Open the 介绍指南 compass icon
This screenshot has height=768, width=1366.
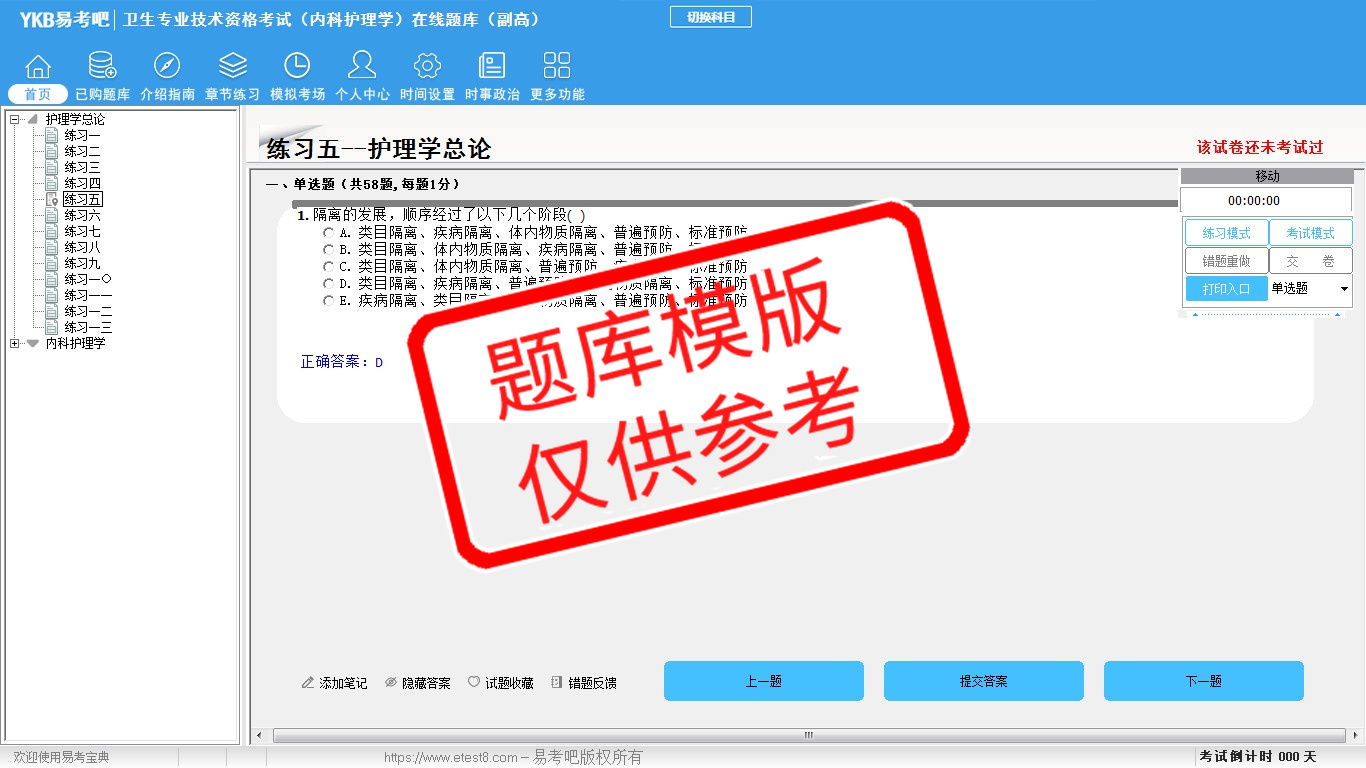point(167,66)
